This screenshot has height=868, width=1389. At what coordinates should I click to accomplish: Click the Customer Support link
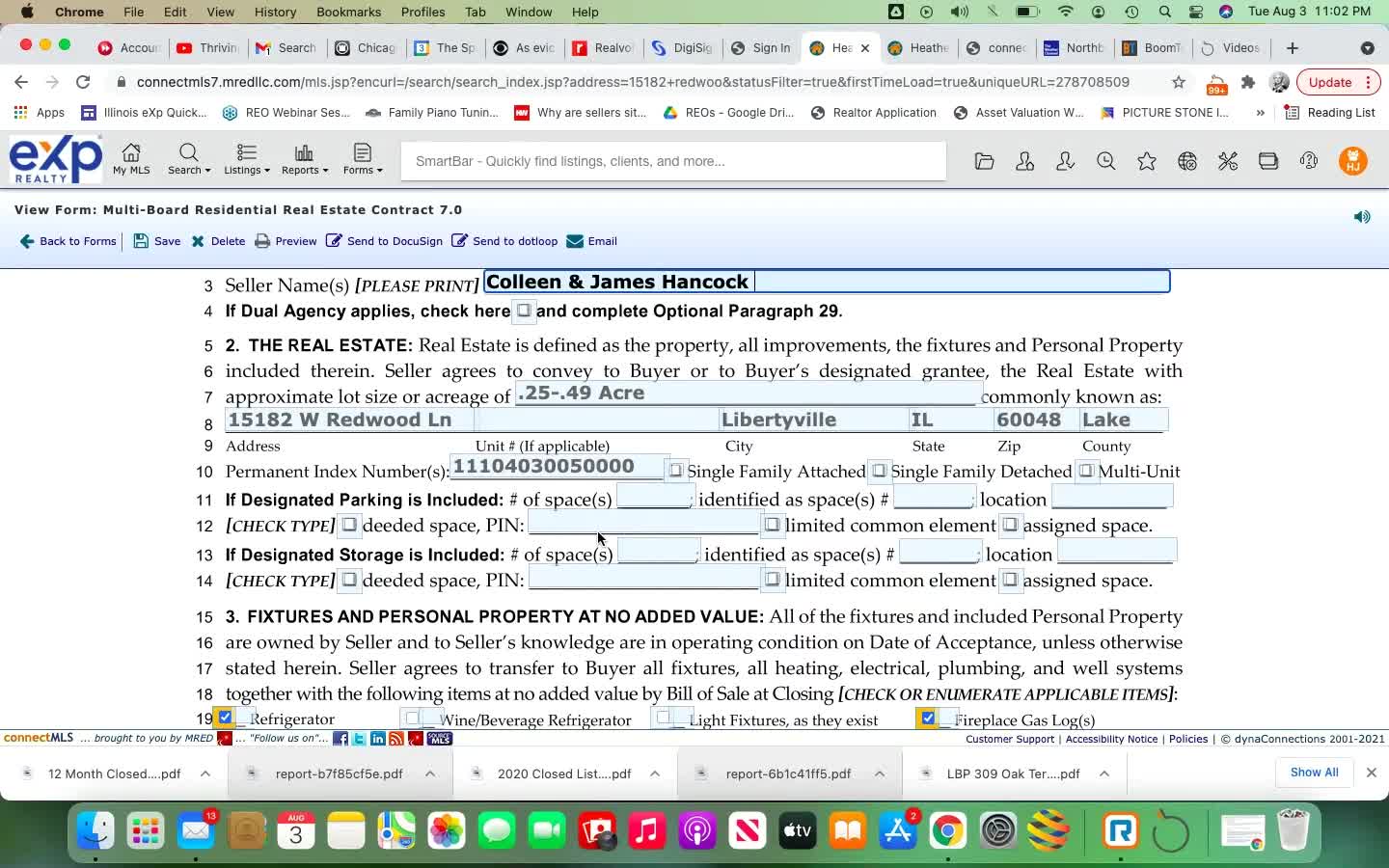(x=1010, y=739)
